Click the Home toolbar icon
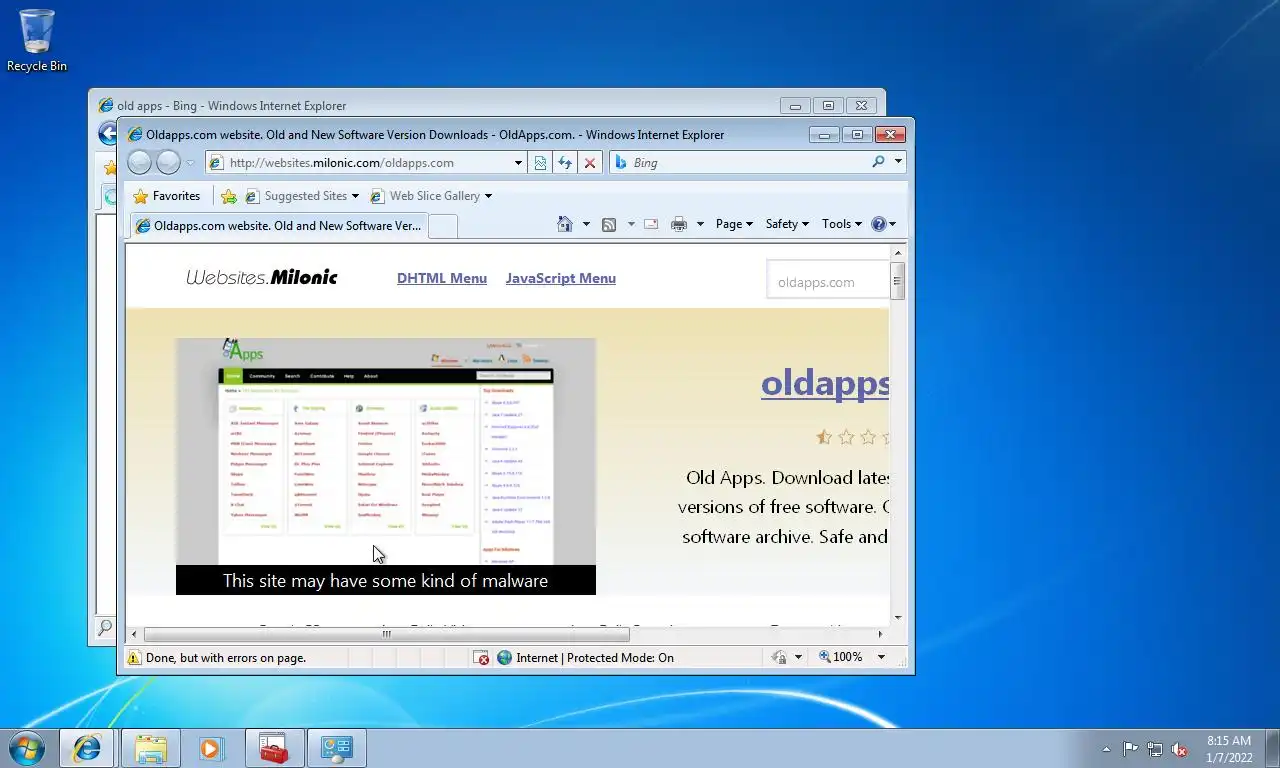Image resolution: width=1280 pixels, height=768 pixels. pyautogui.click(x=565, y=224)
